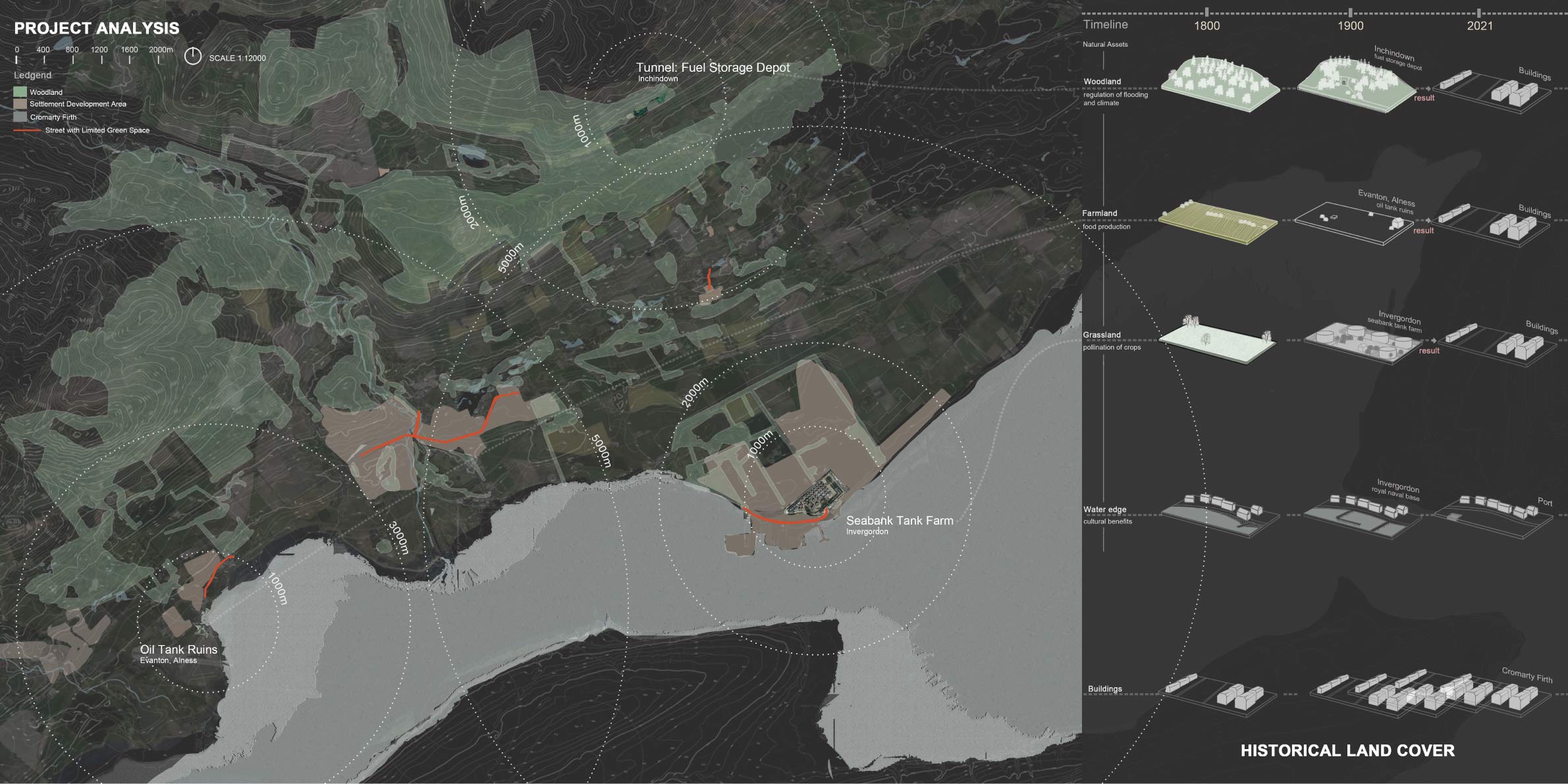Screen dimensions: 1568x784
Task: Click the 'result' label in the Farmland row
Action: tap(1423, 230)
